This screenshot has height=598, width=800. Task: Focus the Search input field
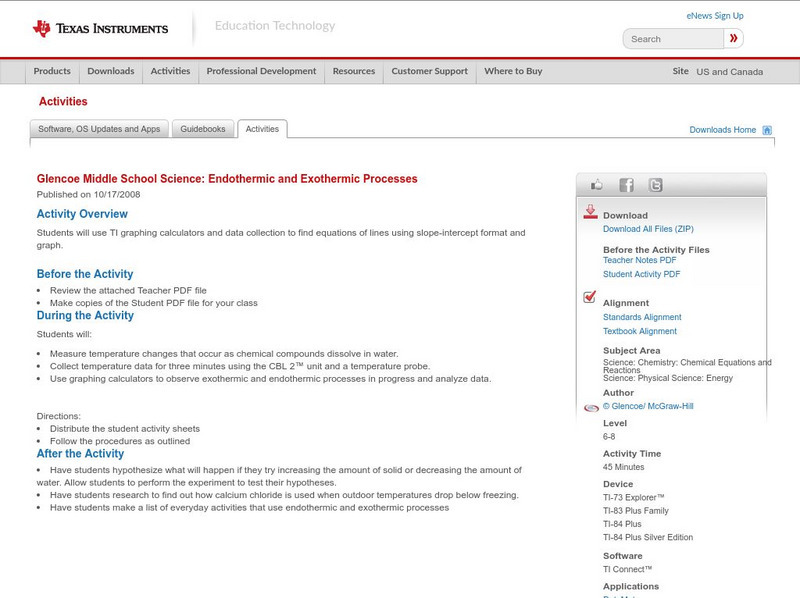[673, 39]
